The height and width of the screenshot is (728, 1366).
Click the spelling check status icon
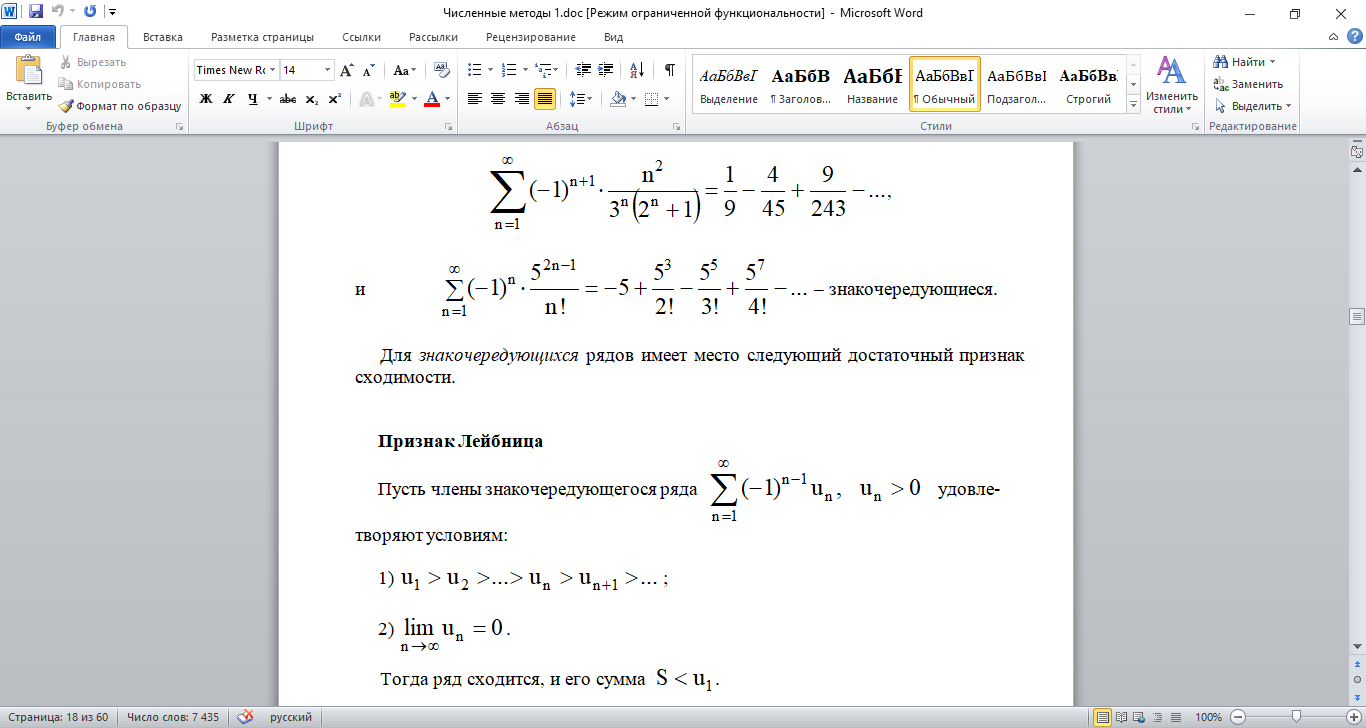[x=244, y=717]
